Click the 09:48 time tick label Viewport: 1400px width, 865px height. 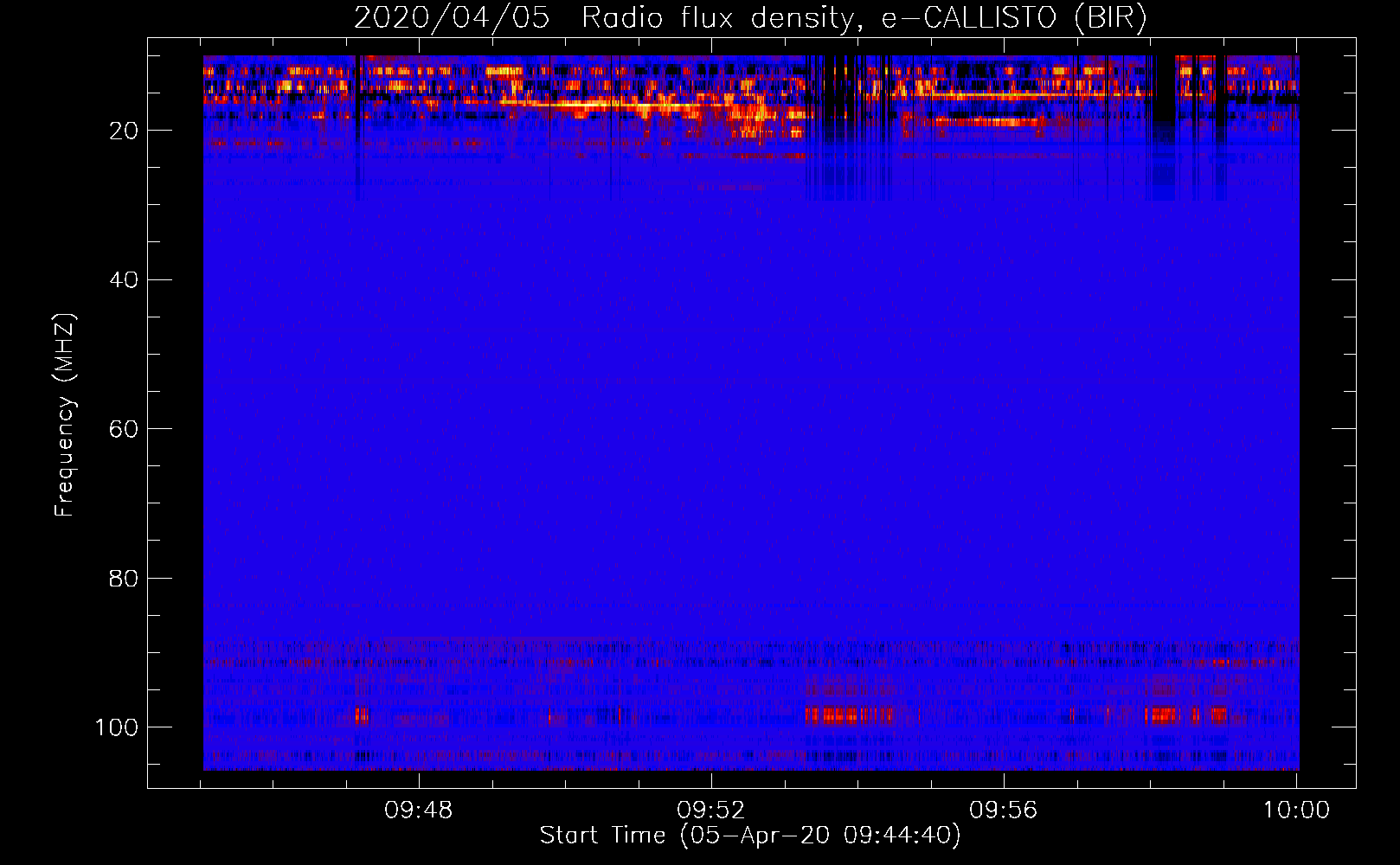419,811
